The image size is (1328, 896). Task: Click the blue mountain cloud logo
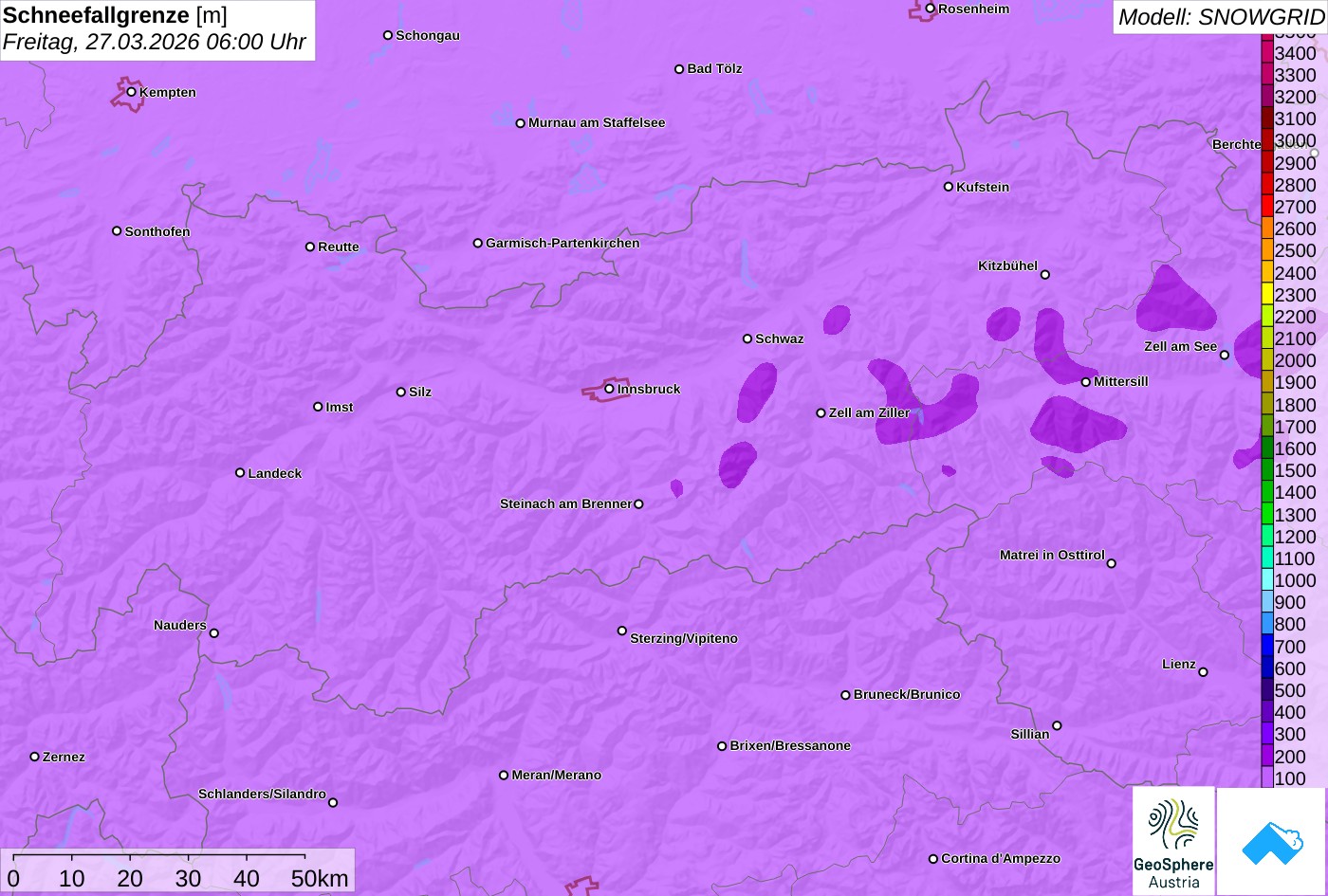1272,841
